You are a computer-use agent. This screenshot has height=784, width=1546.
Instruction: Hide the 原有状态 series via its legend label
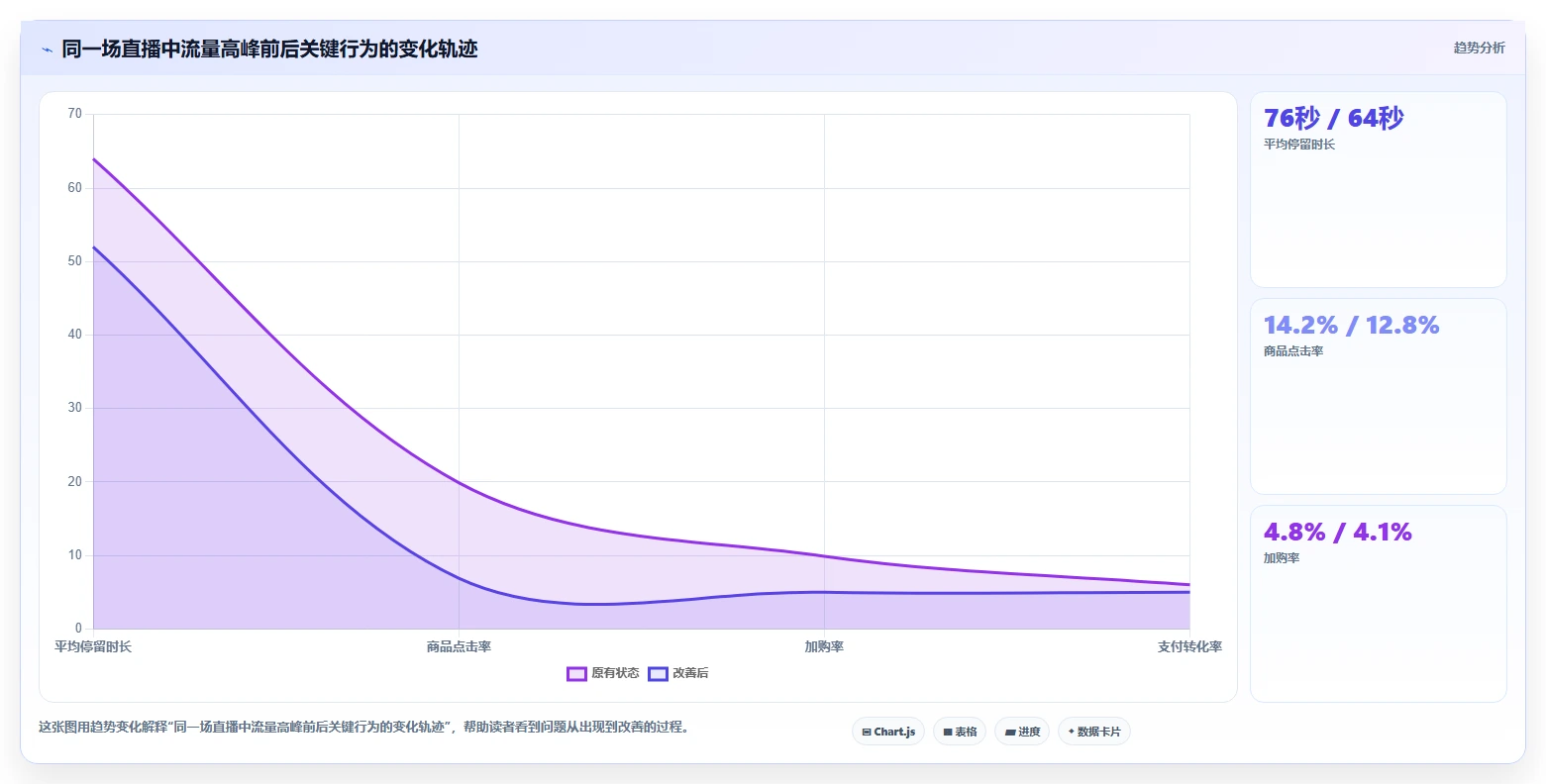(x=615, y=674)
